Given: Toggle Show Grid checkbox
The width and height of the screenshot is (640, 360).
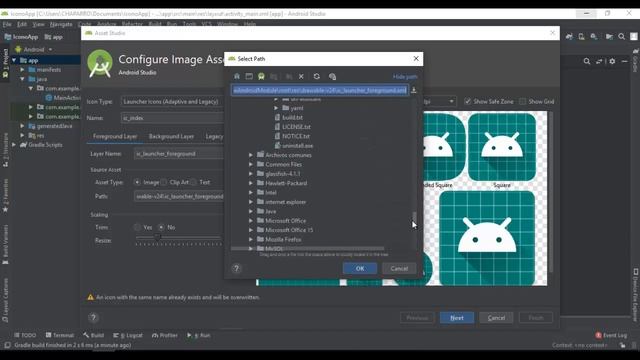Looking at the screenshot, I should click(522, 101).
